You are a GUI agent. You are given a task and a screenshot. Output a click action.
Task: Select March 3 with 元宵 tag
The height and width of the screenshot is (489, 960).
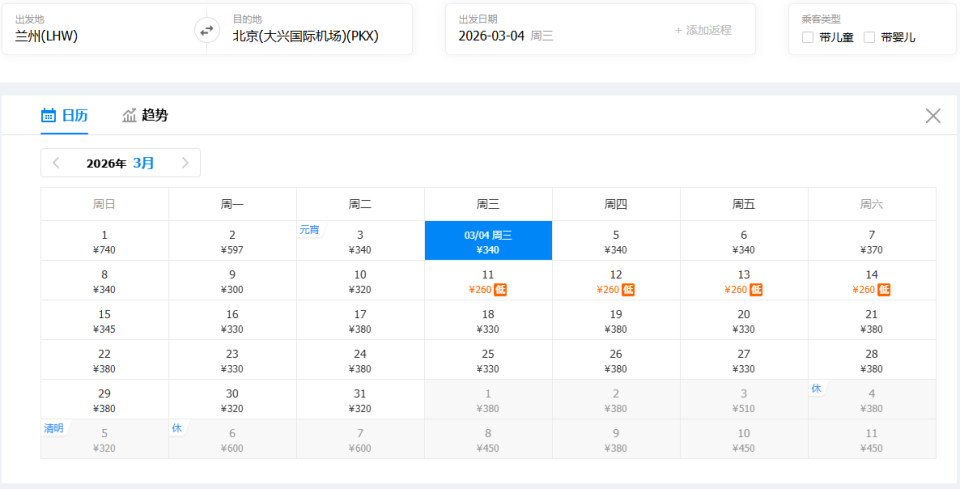[x=361, y=241]
